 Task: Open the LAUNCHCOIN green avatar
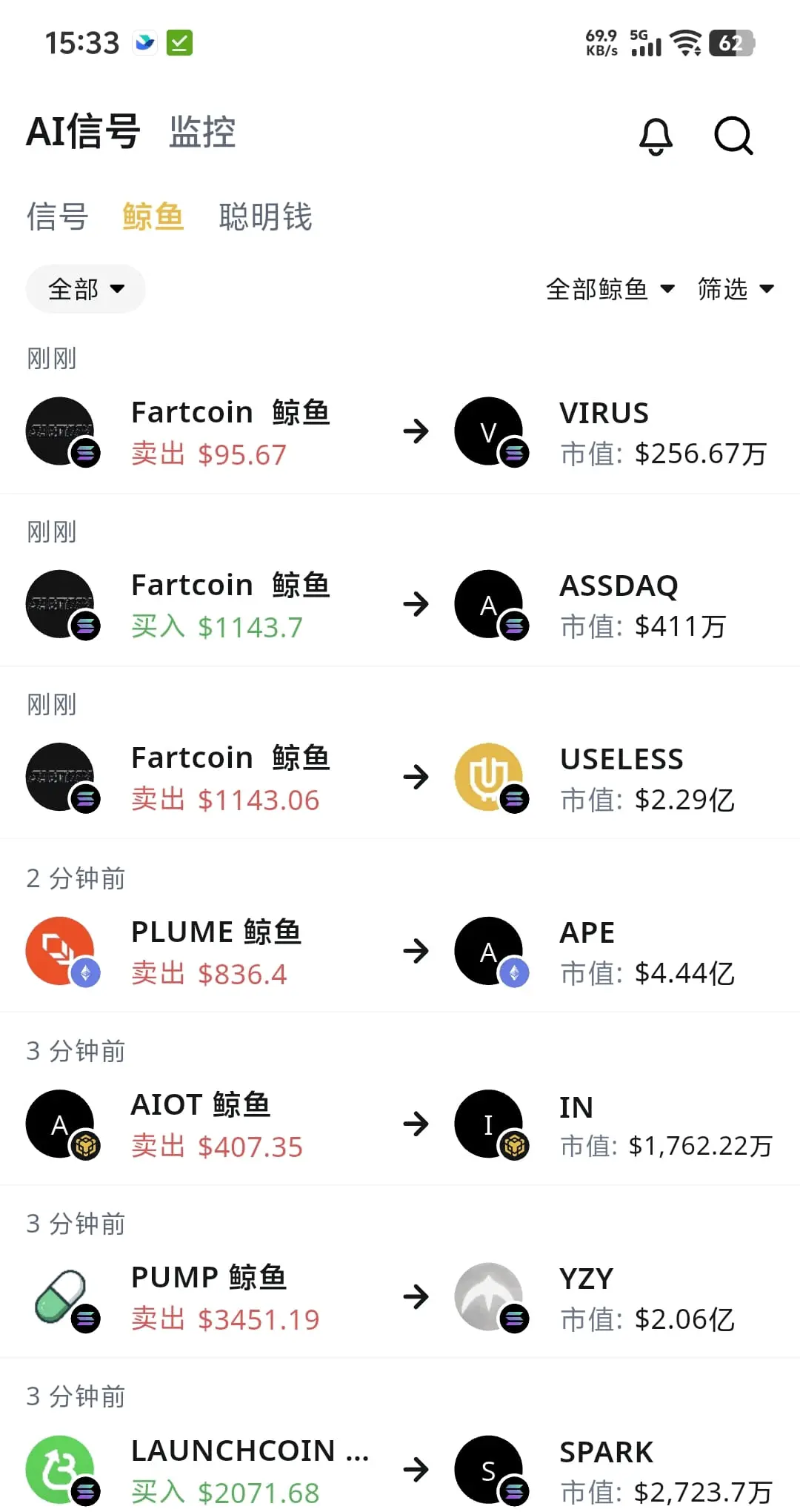tap(61, 1470)
